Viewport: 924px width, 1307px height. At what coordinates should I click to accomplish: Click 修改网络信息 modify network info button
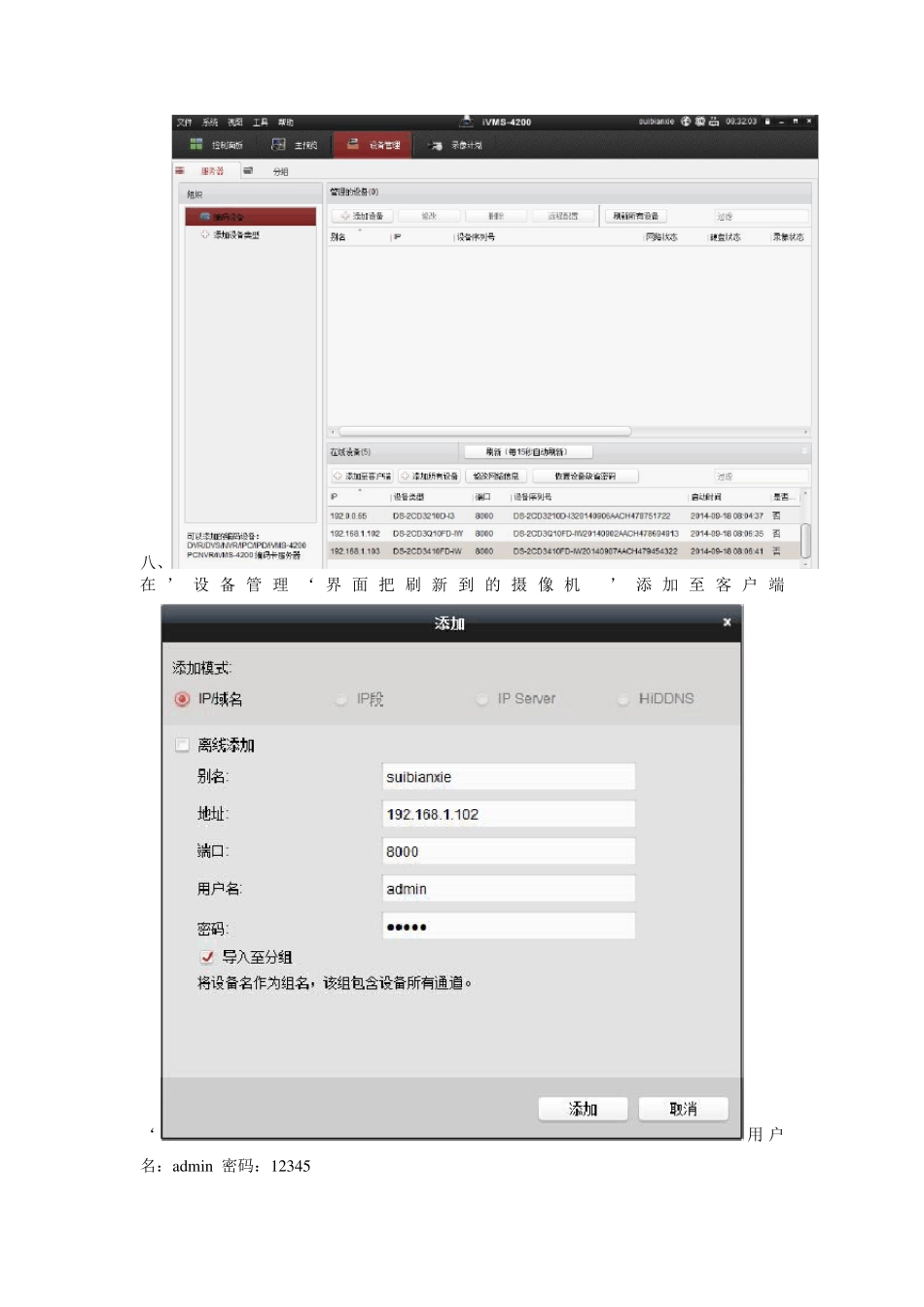(496, 477)
